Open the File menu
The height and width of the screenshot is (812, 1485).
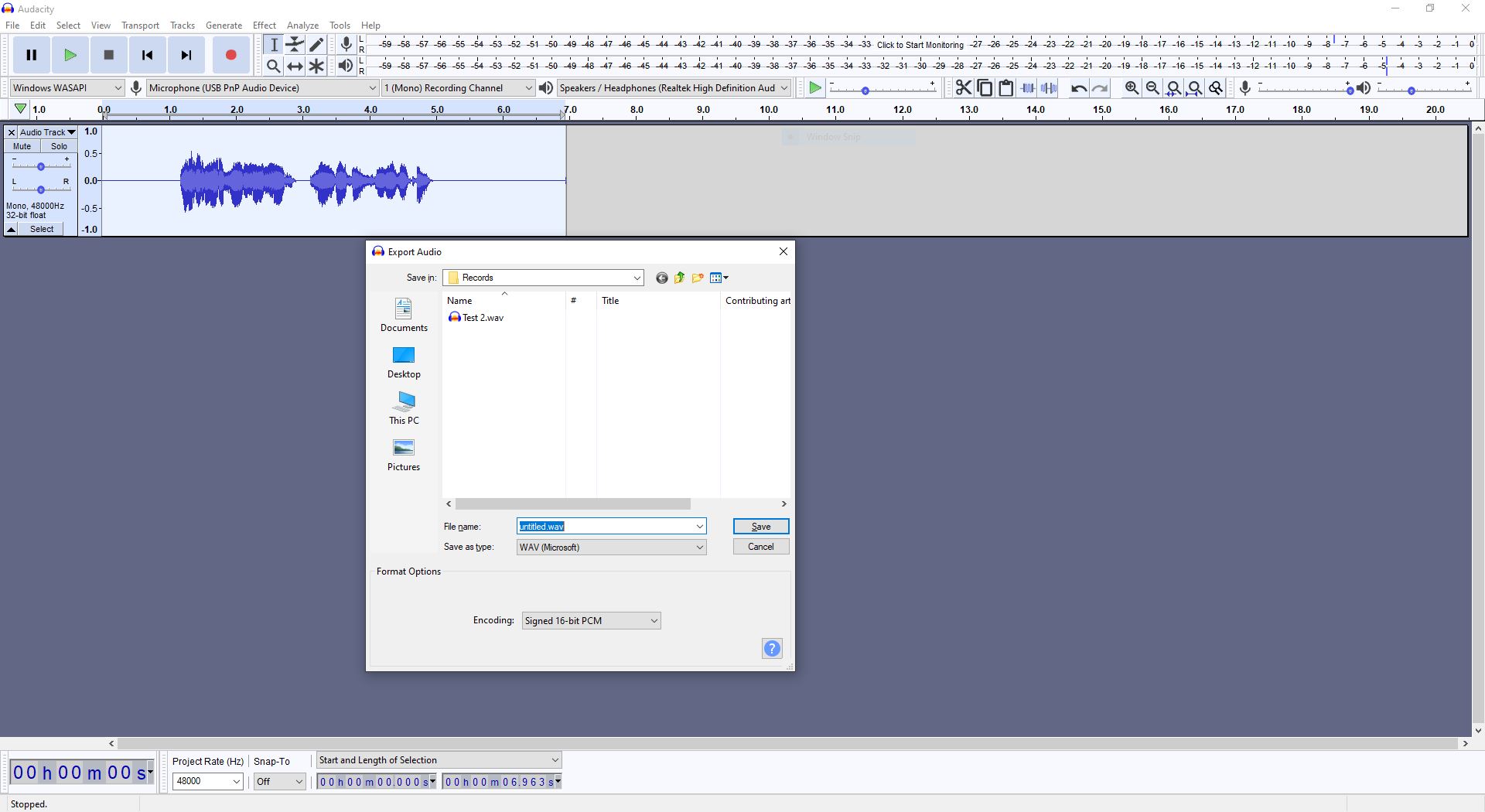pyautogui.click(x=12, y=26)
